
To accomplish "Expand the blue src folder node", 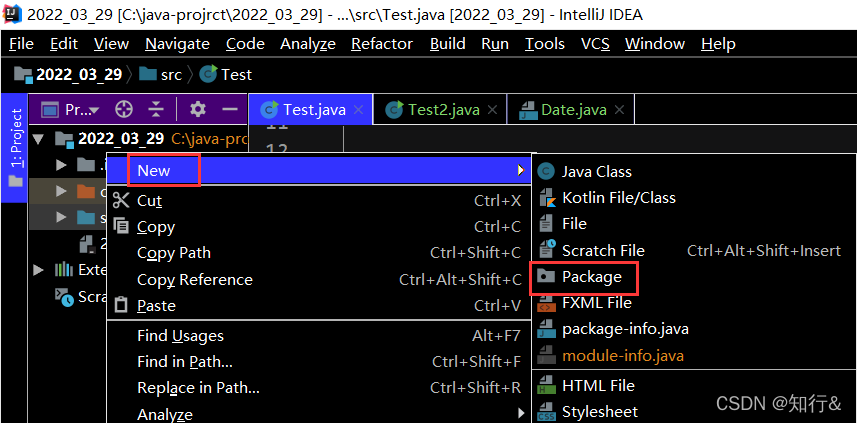I will point(61,218).
